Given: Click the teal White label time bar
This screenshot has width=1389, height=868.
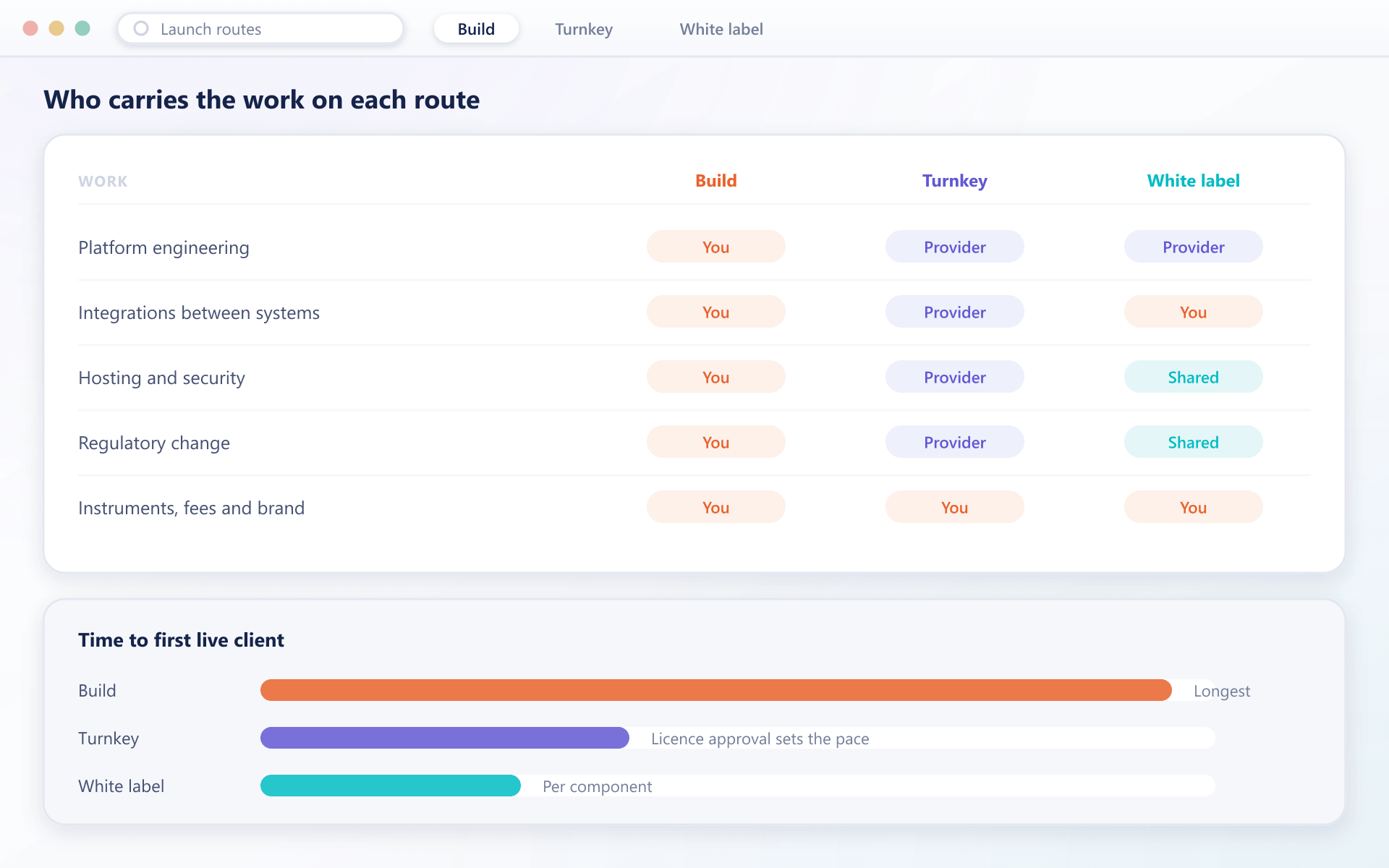Looking at the screenshot, I should click(x=391, y=786).
